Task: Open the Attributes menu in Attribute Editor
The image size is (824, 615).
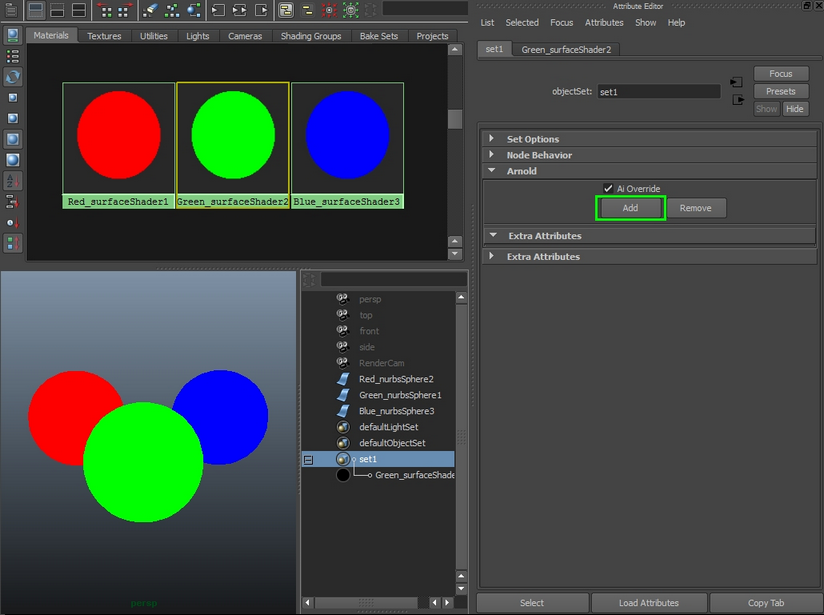Action: [x=604, y=22]
